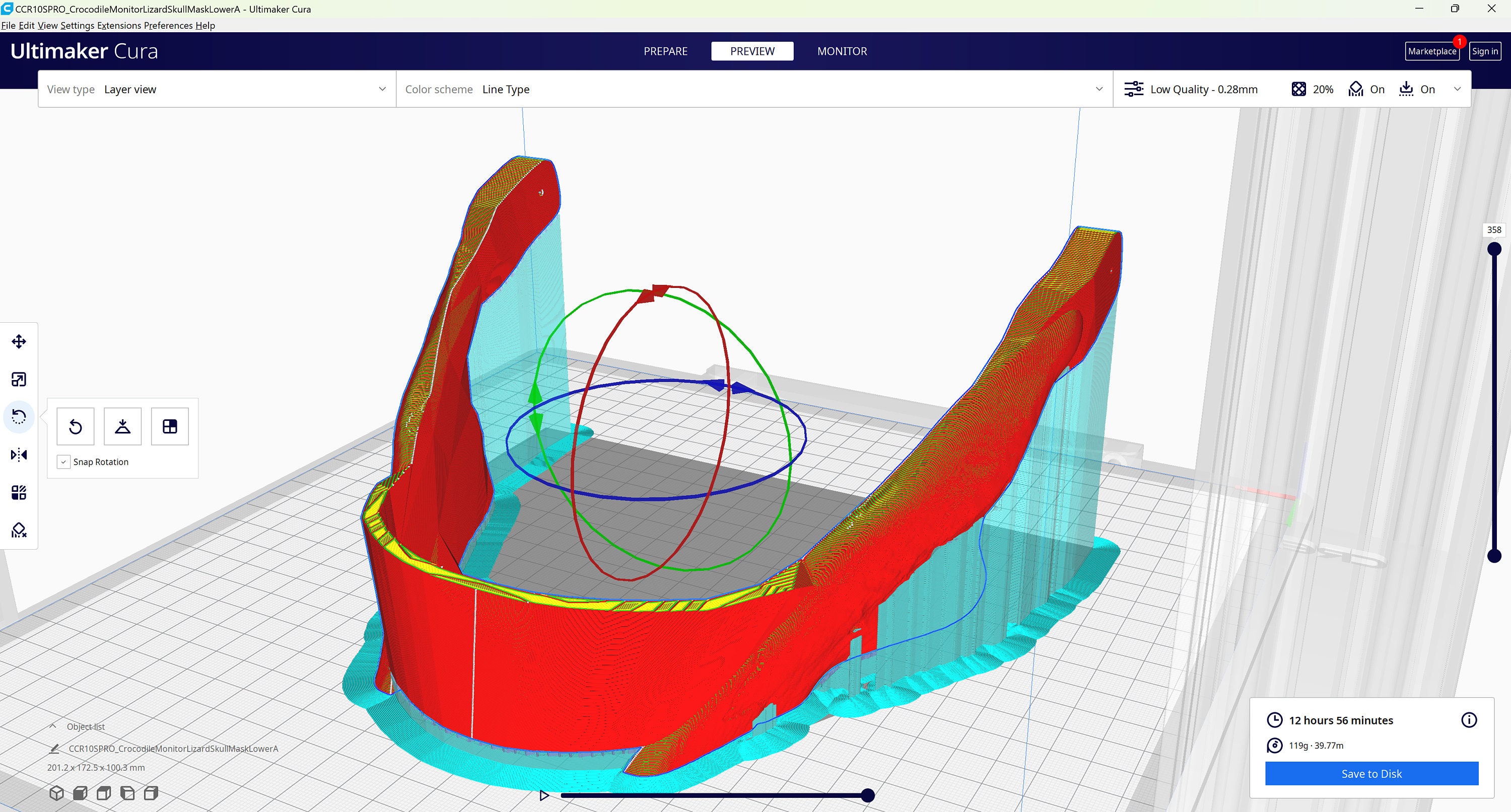Screen dimensions: 1511x812
Task: Switch to 3D view camera icon
Action: point(56,793)
